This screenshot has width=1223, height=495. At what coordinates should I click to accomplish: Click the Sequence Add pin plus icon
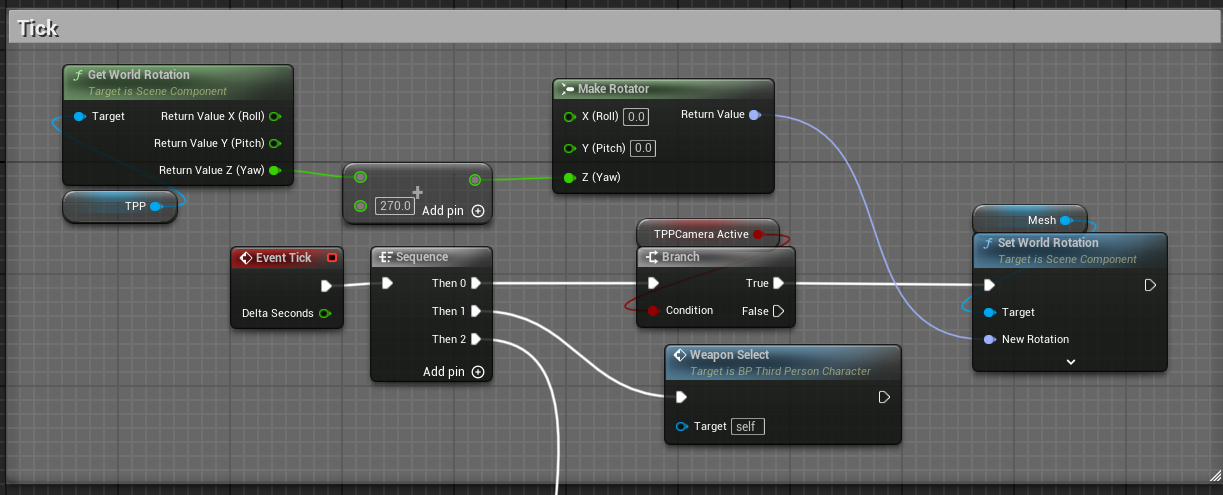pyautogui.click(x=478, y=372)
